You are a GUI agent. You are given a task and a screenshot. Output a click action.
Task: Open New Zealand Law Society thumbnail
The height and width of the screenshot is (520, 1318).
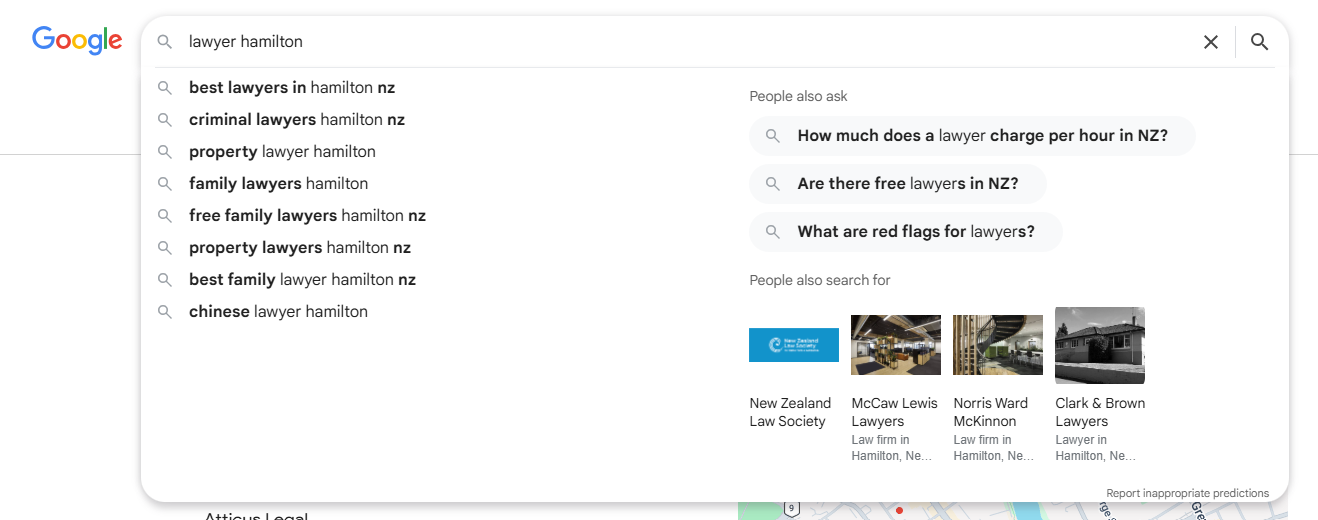(x=794, y=345)
